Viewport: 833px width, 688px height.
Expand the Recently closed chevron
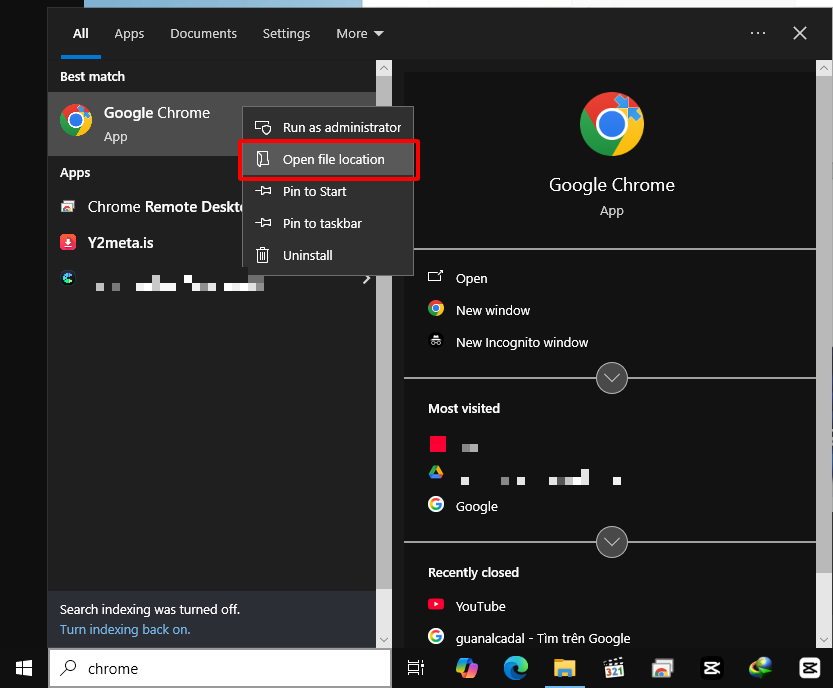611,542
